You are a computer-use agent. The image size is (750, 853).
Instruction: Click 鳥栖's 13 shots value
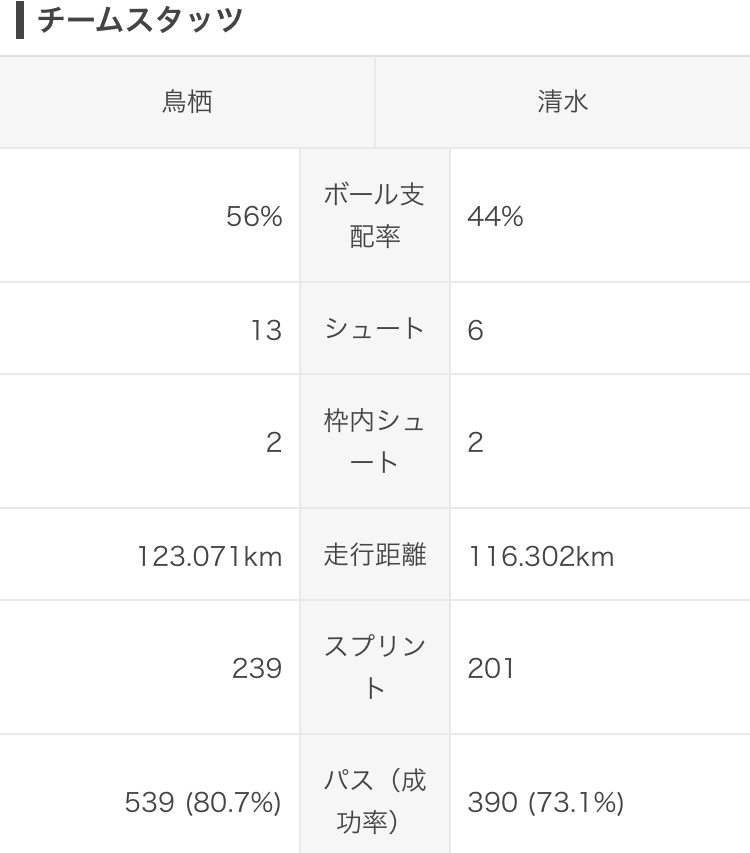pyautogui.click(x=266, y=330)
